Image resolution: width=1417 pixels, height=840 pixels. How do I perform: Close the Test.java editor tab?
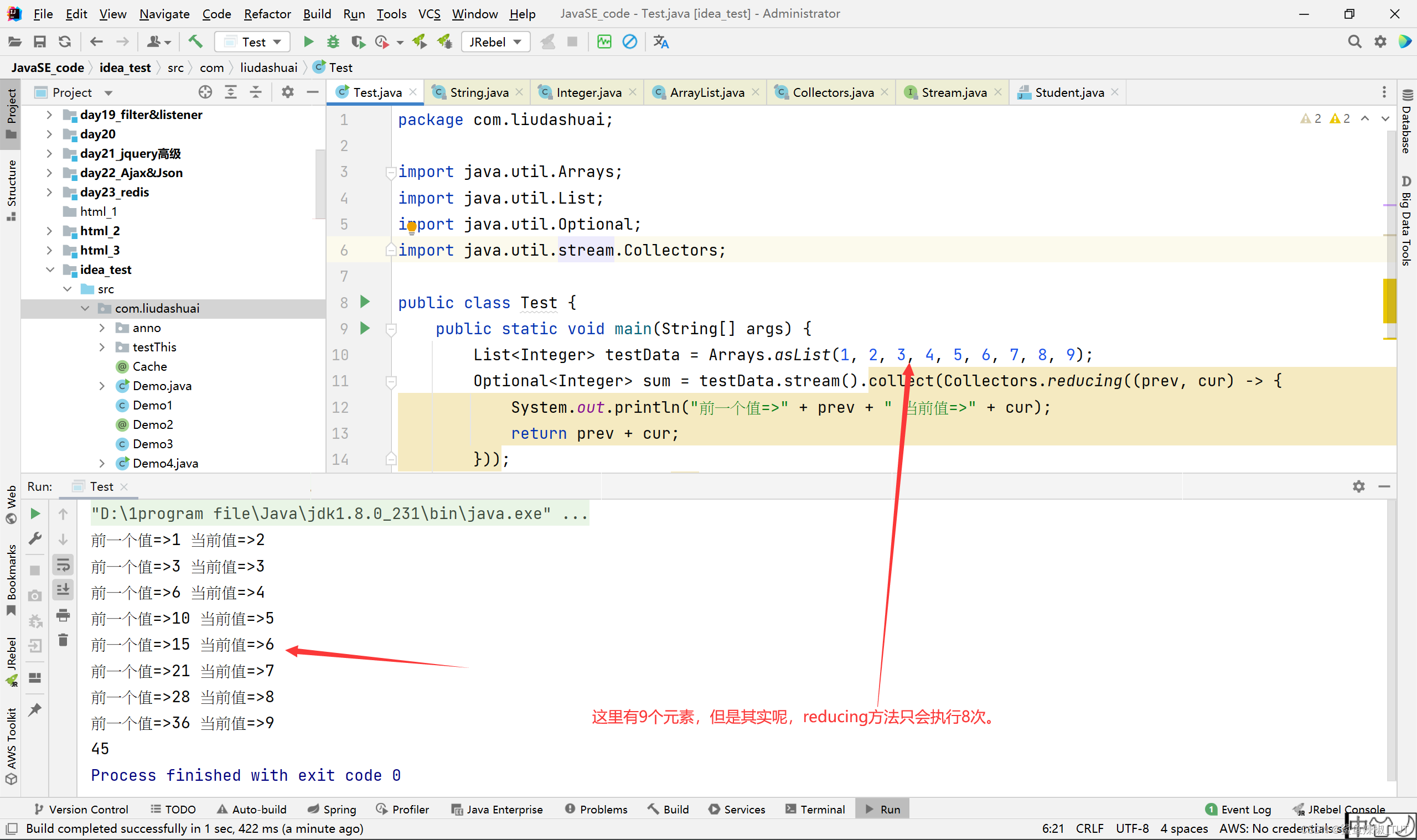(x=413, y=92)
